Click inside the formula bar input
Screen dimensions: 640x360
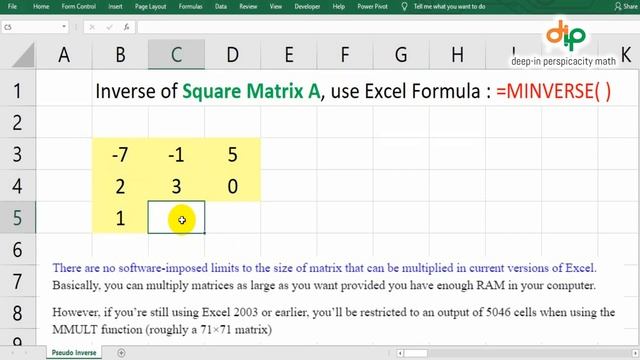pos(388,27)
